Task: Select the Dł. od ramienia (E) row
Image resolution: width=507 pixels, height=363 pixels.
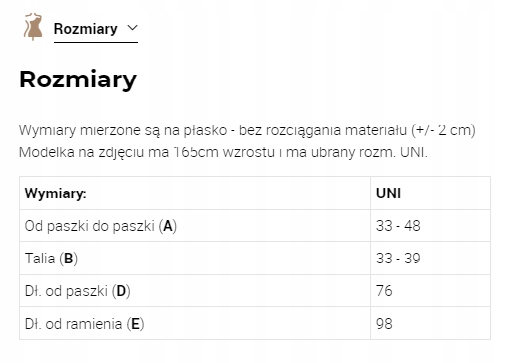Action: (x=255, y=323)
